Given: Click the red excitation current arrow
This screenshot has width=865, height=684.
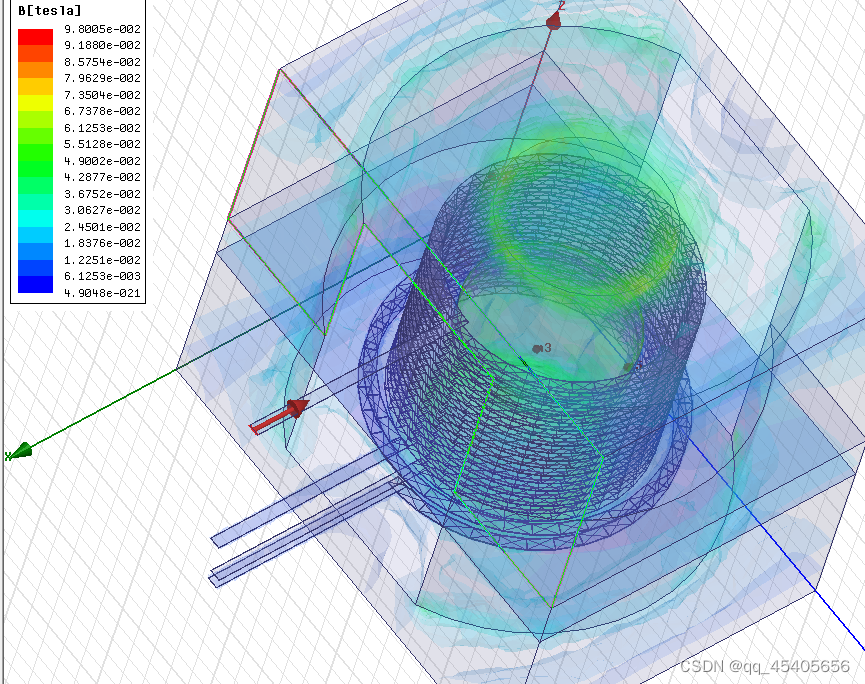Looking at the screenshot, I should tap(279, 417).
